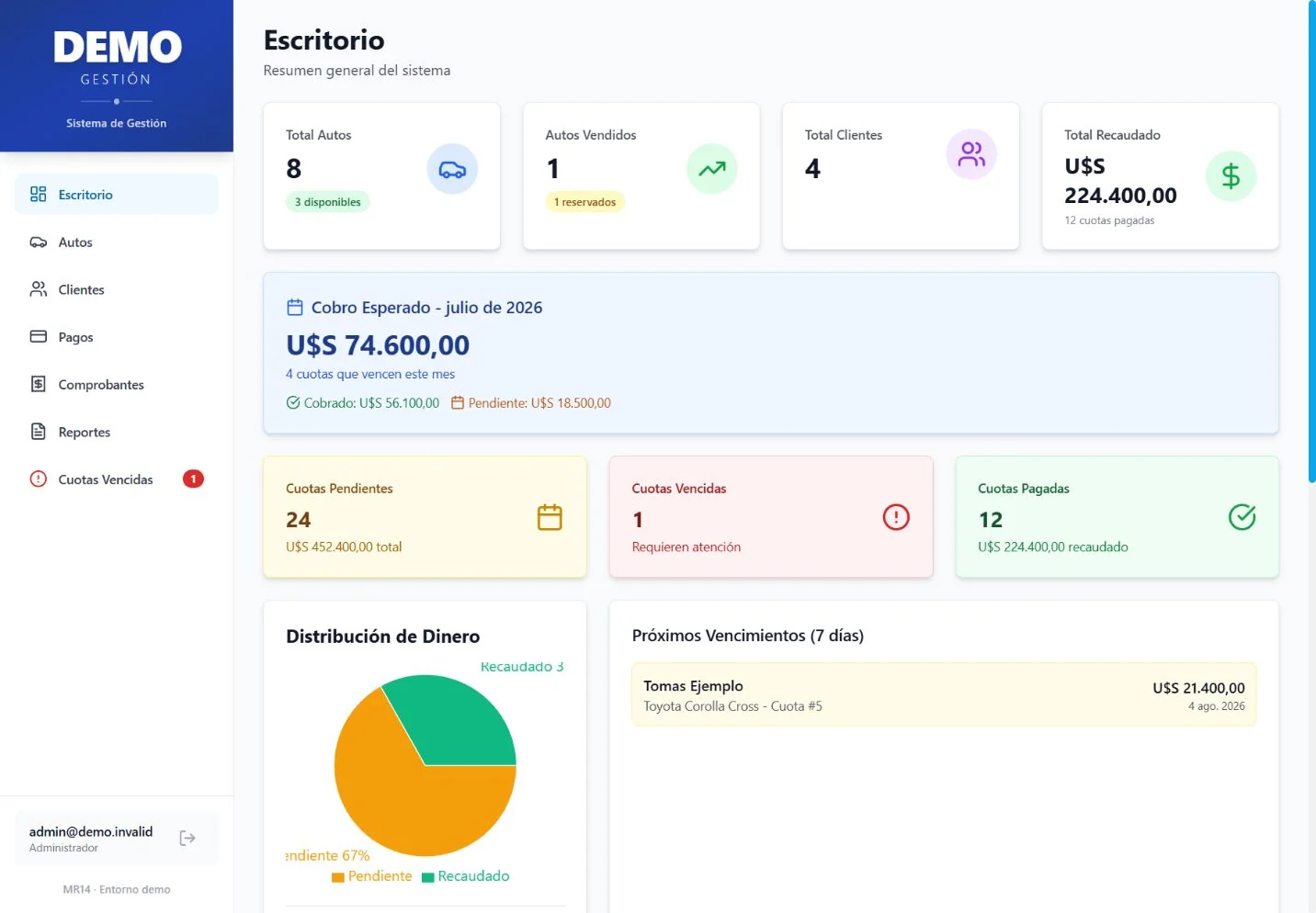Click the 3 disponibles badge
This screenshot has width=1316, height=913.
click(x=328, y=202)
